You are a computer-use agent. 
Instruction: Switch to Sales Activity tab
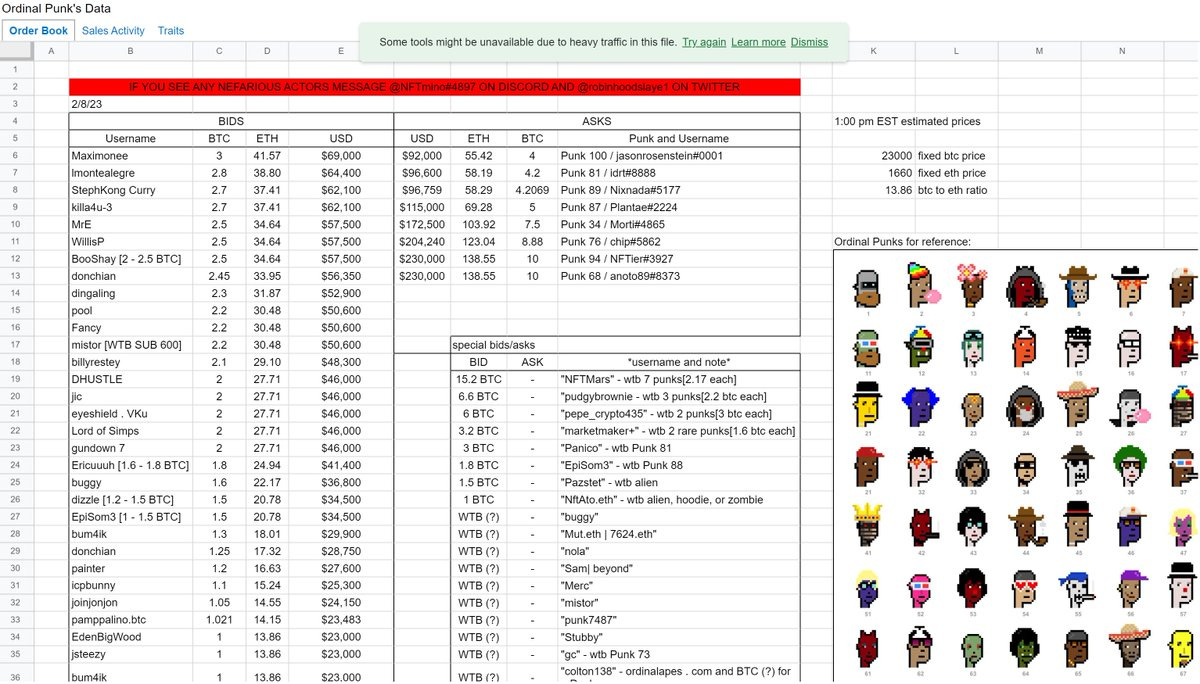113,31
